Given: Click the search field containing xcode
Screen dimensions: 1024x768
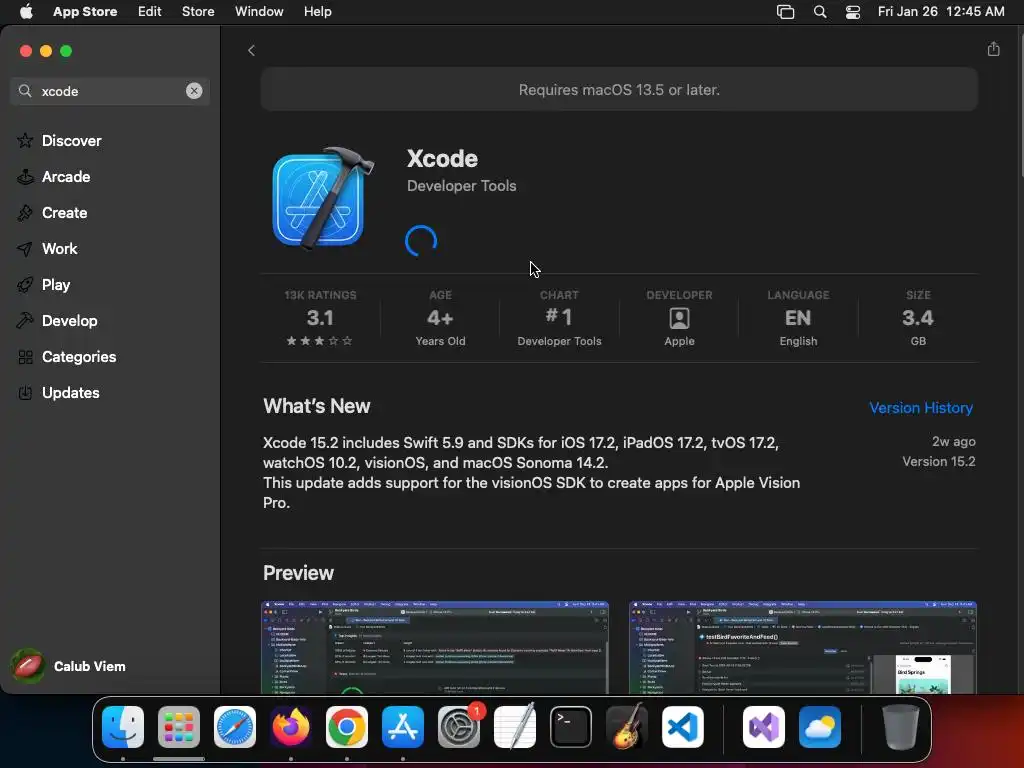Looking at the screenshot, I should point(110,91).
